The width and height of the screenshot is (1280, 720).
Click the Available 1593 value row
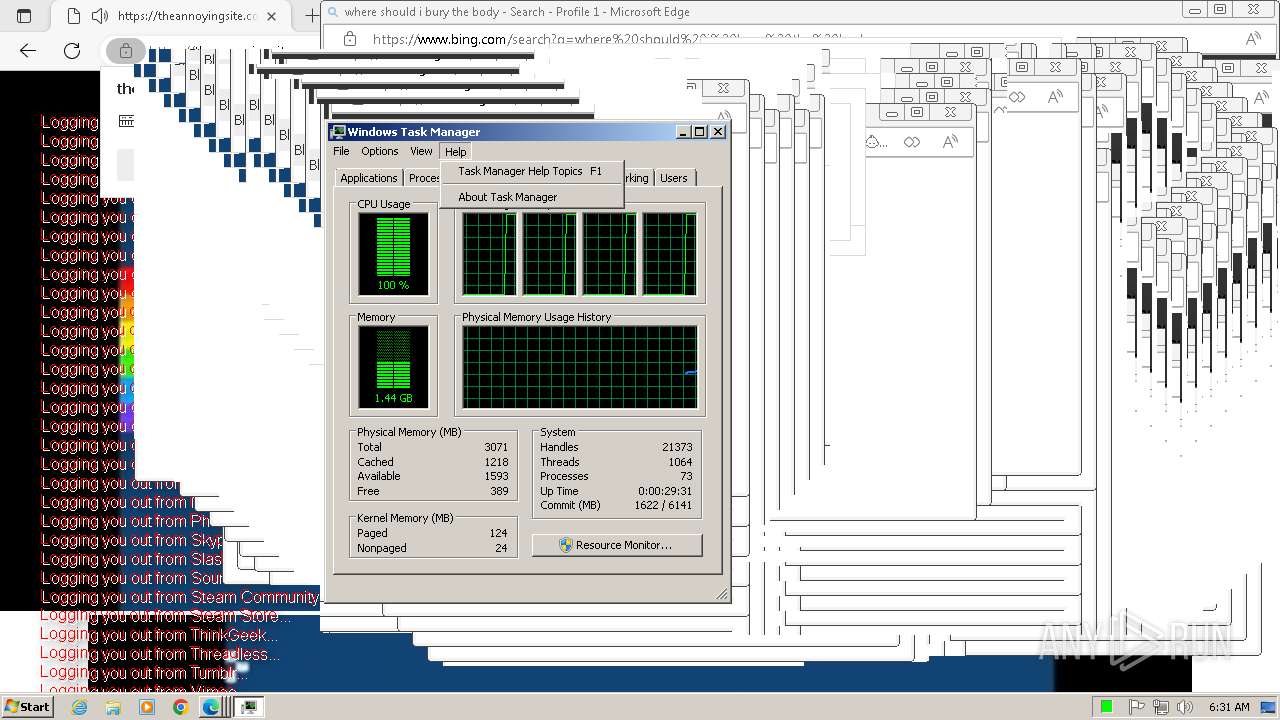[x=432, y=476]
